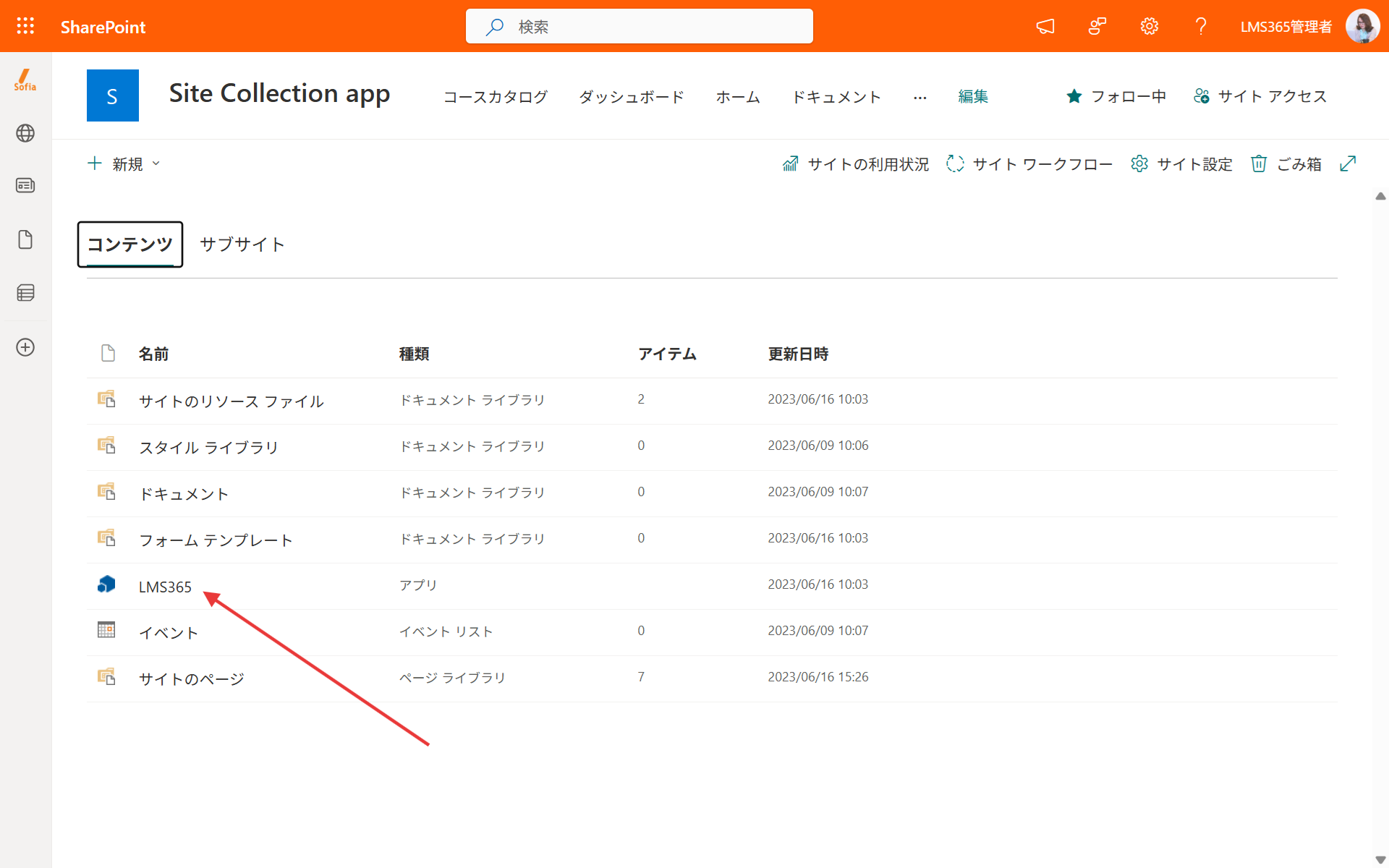The width and height of the screenshot is (1389, 868).
Task: Open the スタイル ライブラリ entry
Action: [209, 447]
